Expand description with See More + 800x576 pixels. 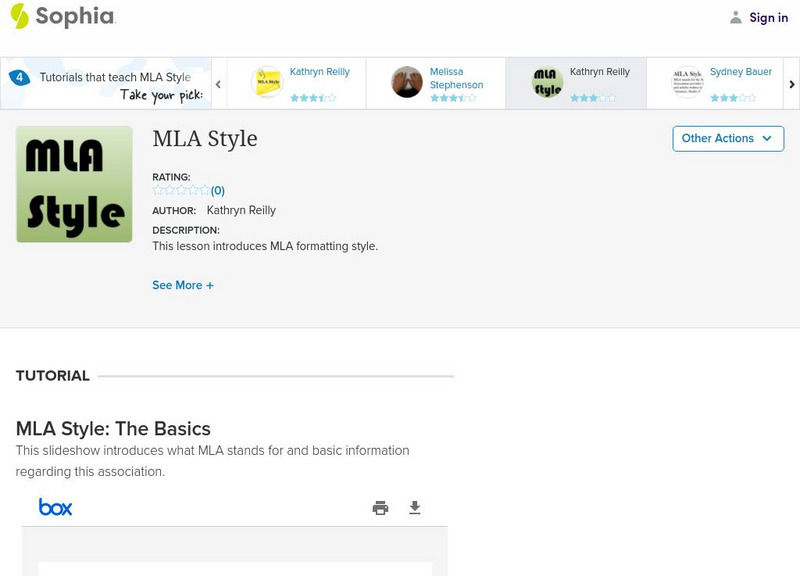point(183,285)
